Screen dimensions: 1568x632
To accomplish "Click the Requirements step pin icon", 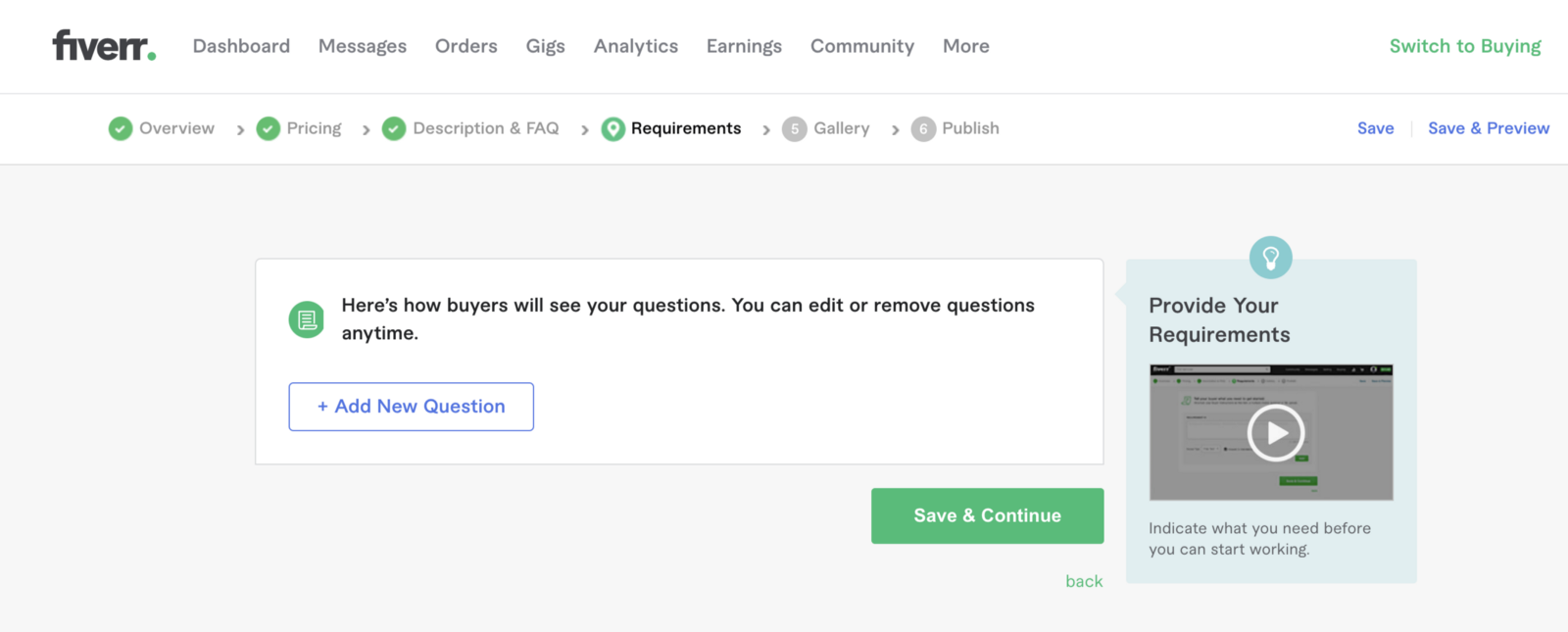I will (x=612, y=128).
